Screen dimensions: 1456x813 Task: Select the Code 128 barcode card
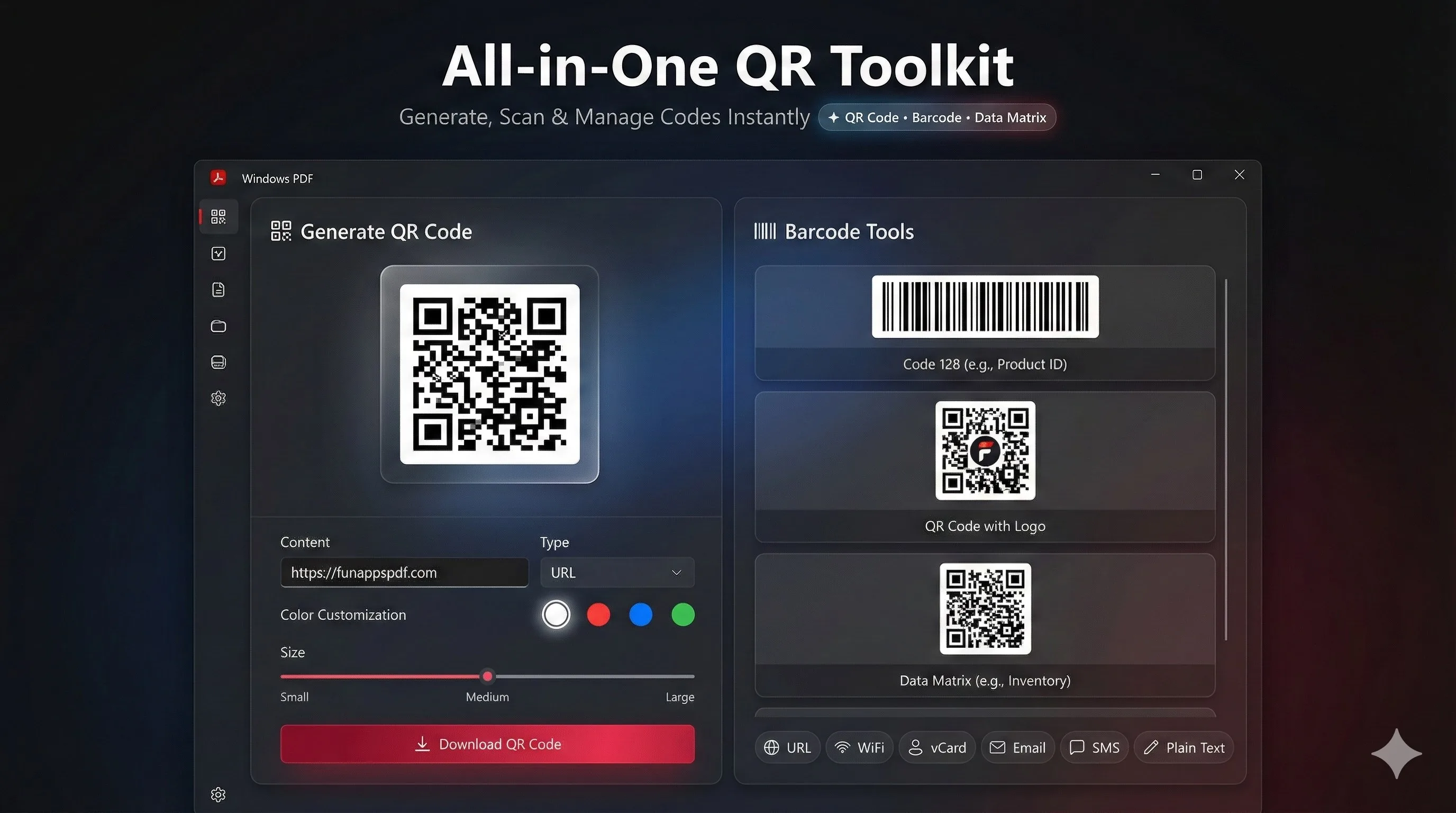[985, 323]
